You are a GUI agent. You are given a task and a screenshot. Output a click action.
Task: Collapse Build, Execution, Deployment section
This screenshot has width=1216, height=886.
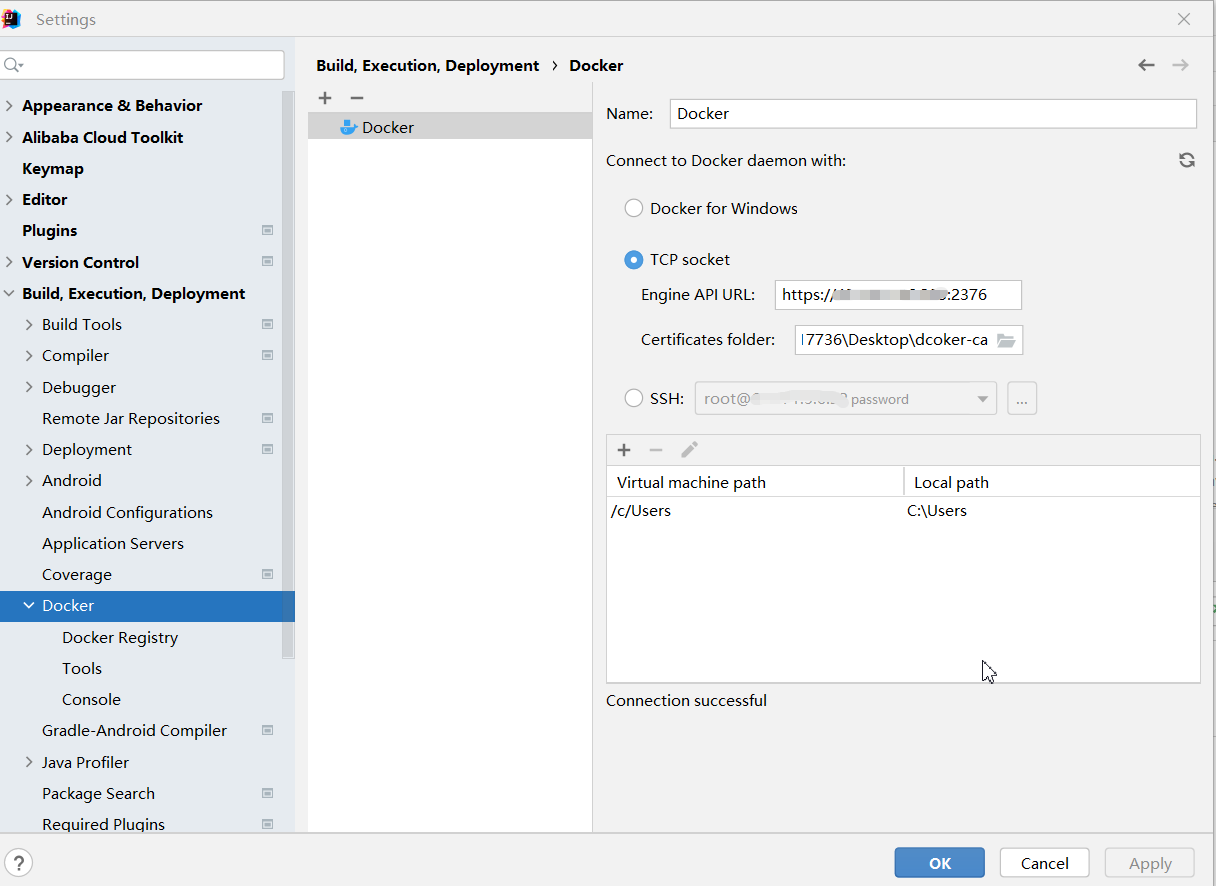[10, 294]
